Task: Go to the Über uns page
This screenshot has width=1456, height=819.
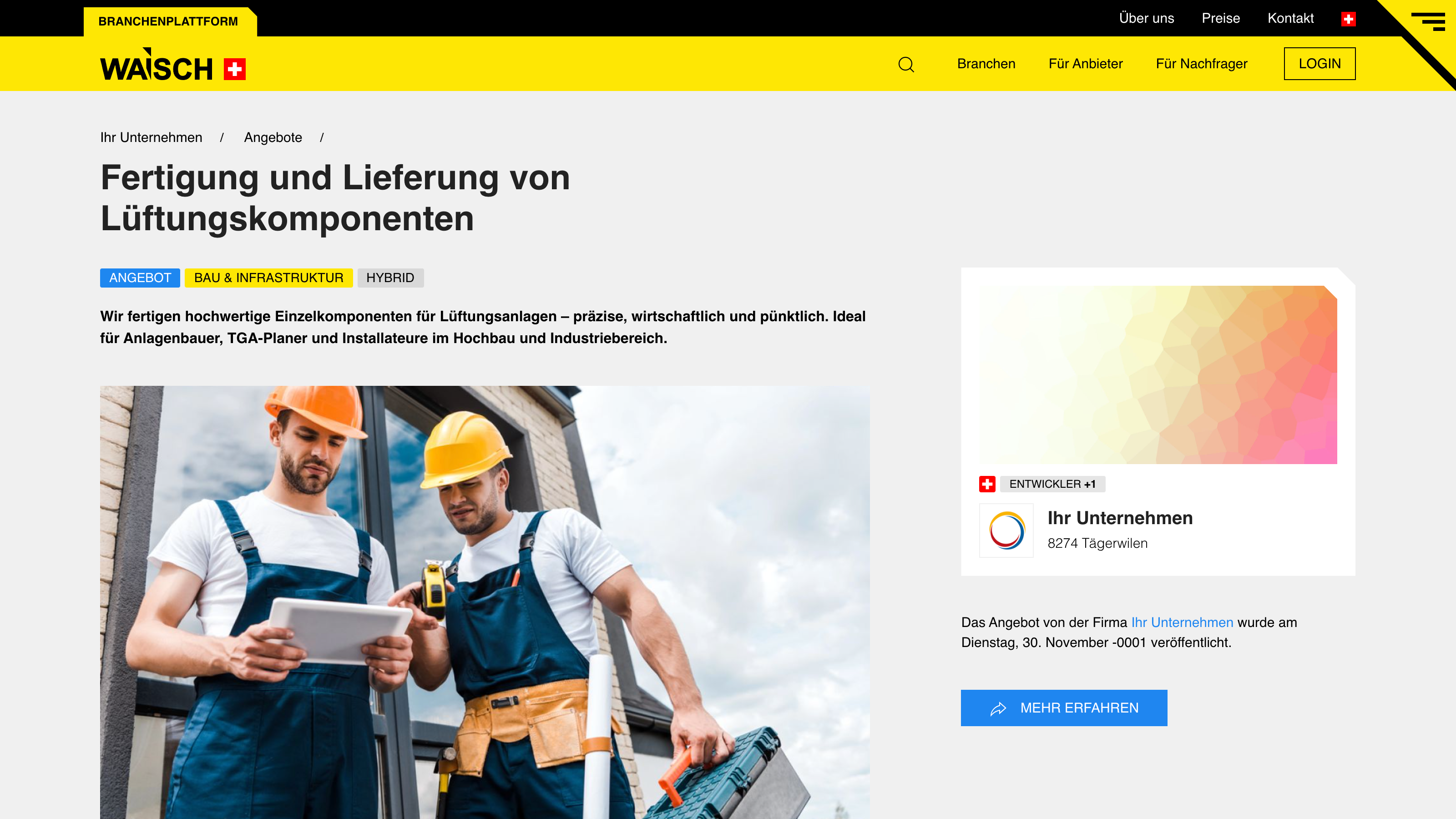Action: click(x=1146, y=18)
